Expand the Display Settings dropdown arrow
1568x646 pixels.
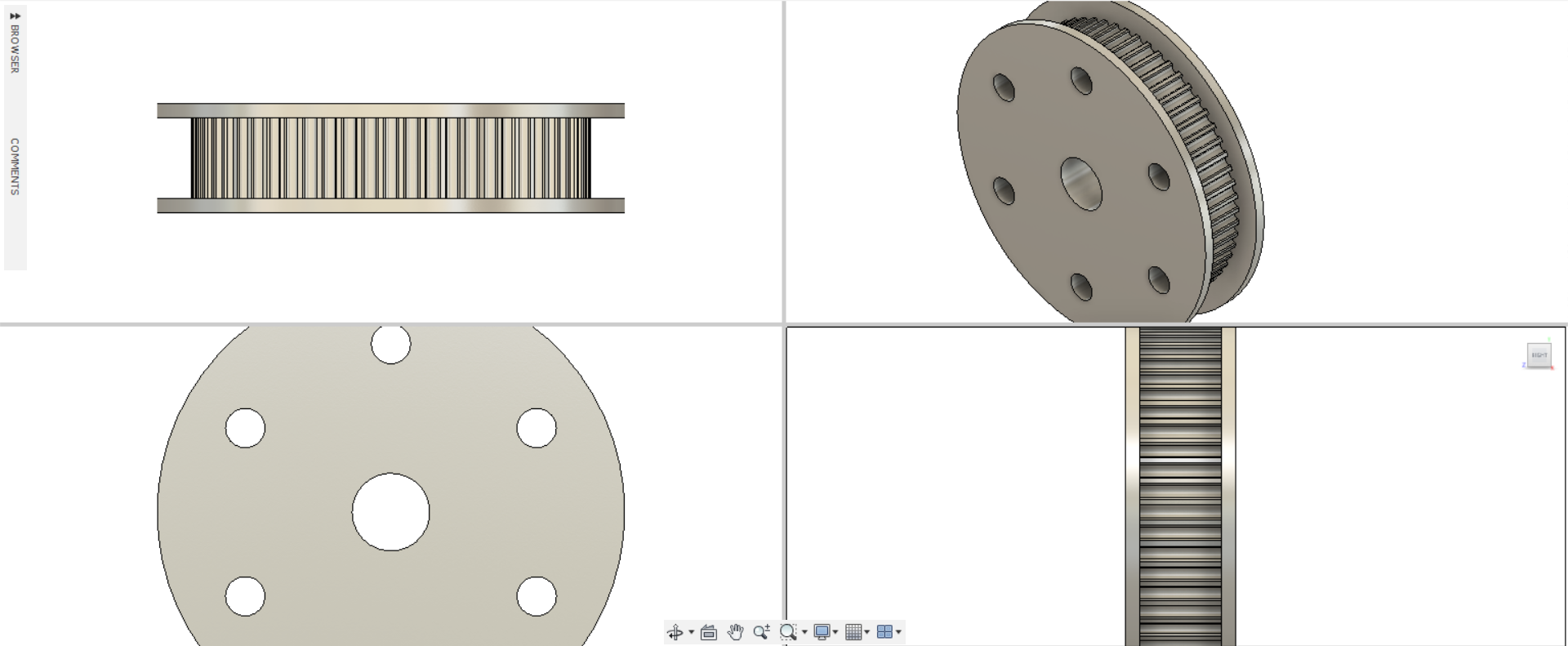click(x=835, y=632)
